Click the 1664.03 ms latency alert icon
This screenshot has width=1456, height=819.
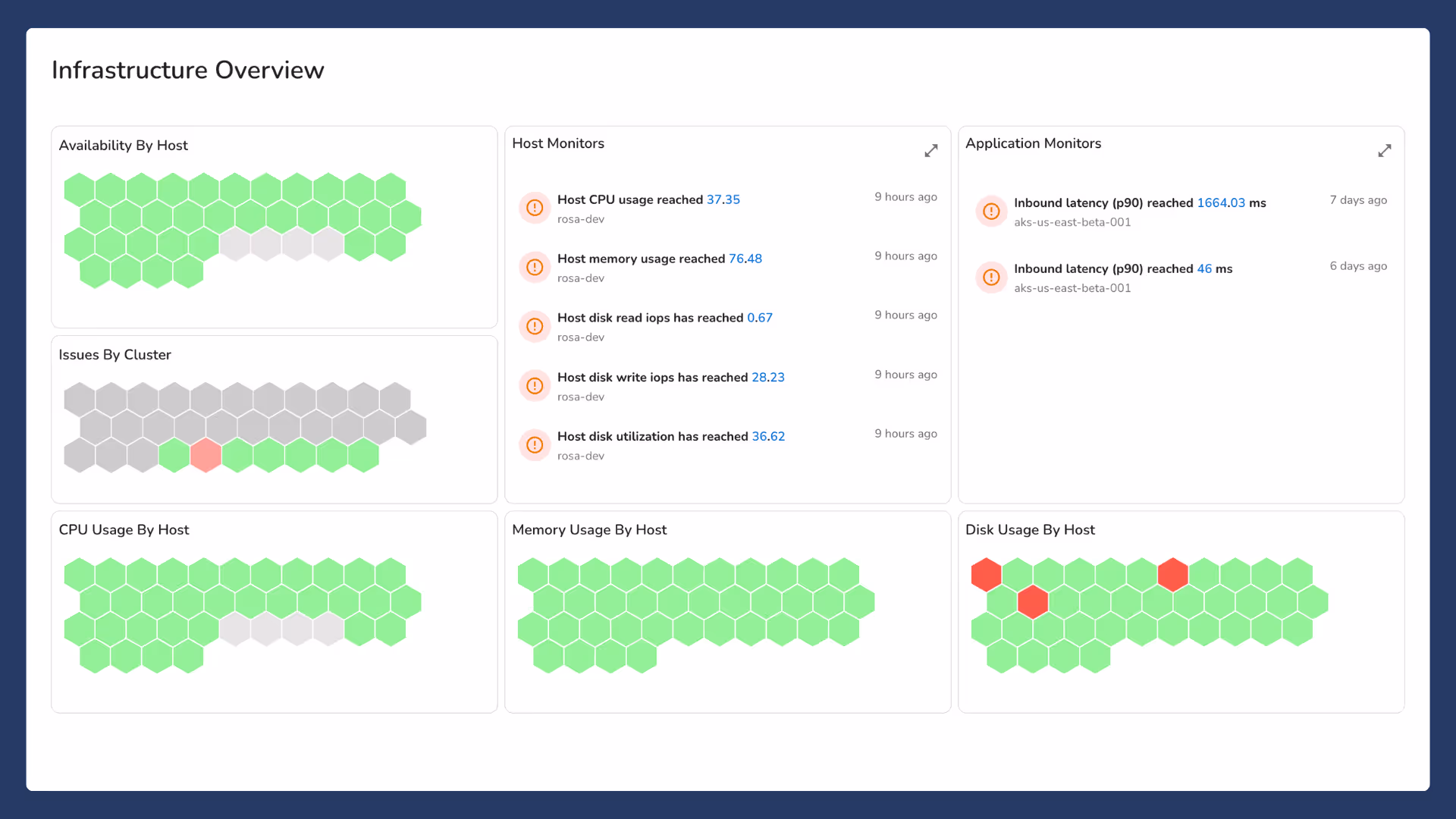point(991,212)
